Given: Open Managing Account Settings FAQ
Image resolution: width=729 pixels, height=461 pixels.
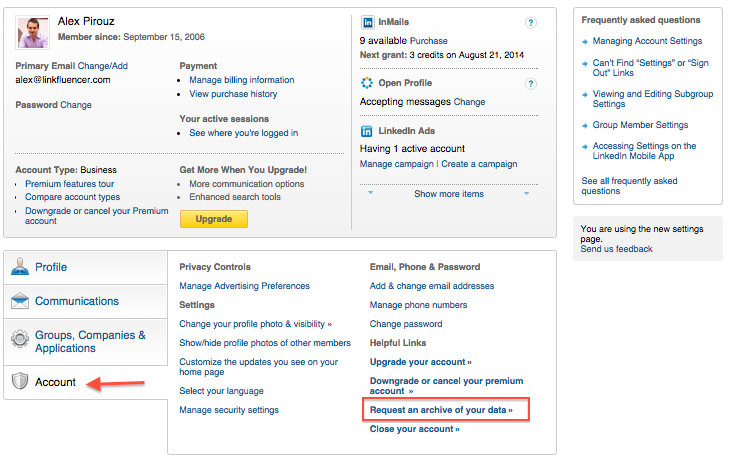Looking at the screenshot, I should pos(647,41).
